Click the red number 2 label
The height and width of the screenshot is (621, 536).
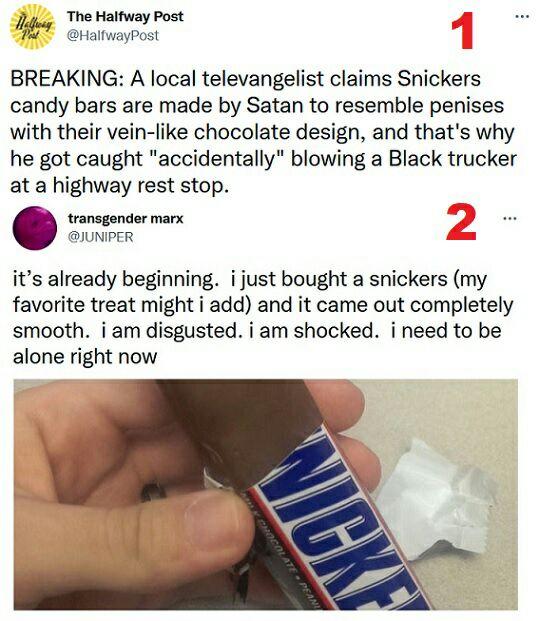[x=461, y=222]
